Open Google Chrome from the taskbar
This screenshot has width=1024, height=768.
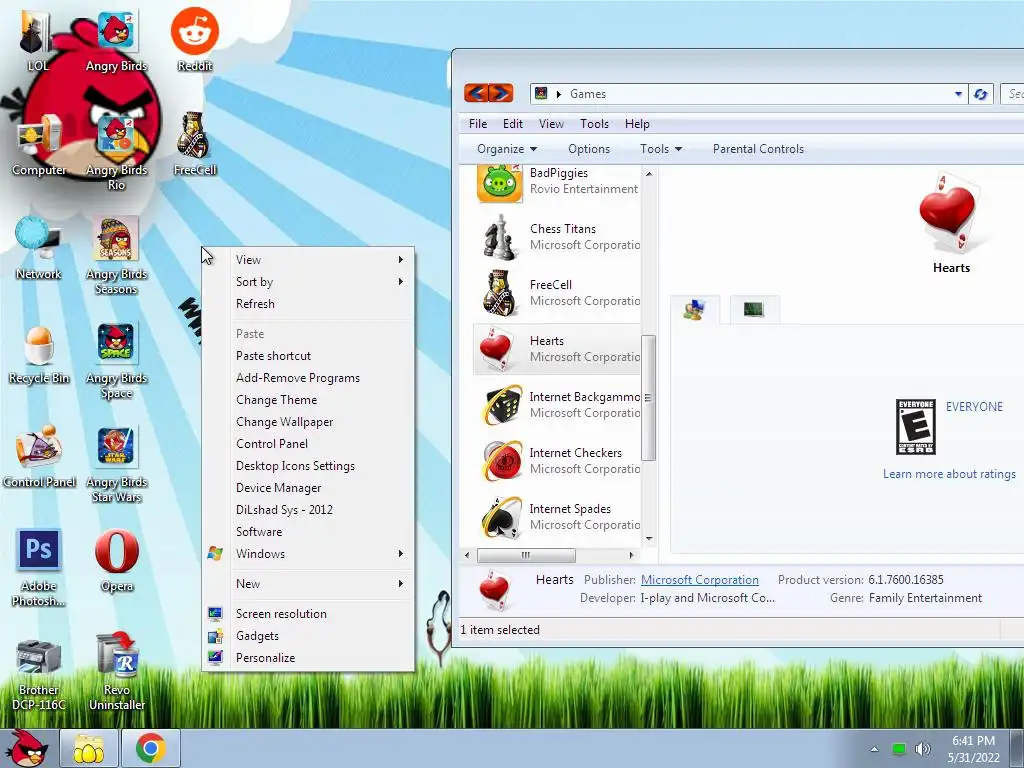(x=151, y=748)
